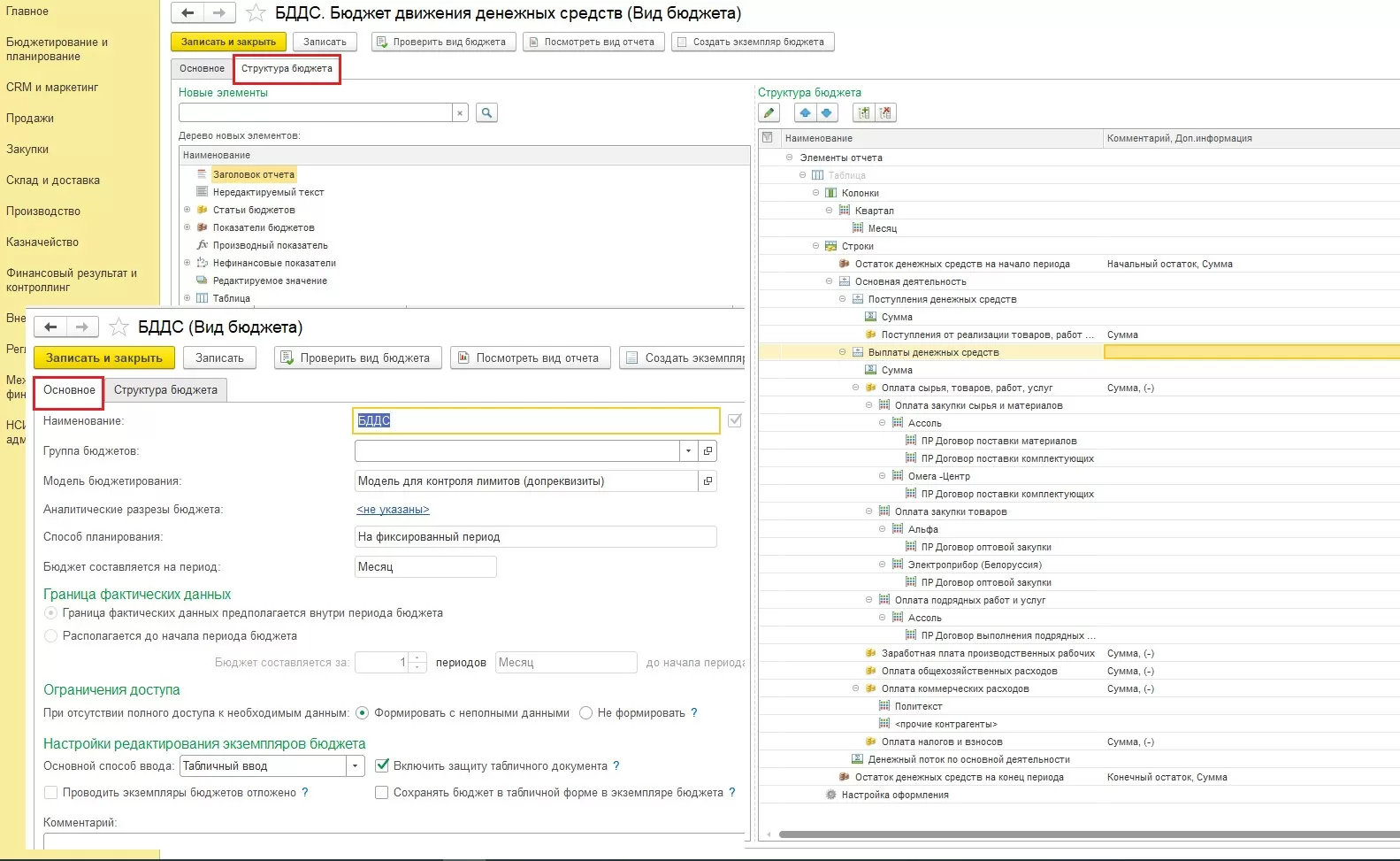The width and height of the screenshot is (1400, 861).
Task: Open the Группа бюджетов dropdown arrow
Action: (x=688, y=451)
